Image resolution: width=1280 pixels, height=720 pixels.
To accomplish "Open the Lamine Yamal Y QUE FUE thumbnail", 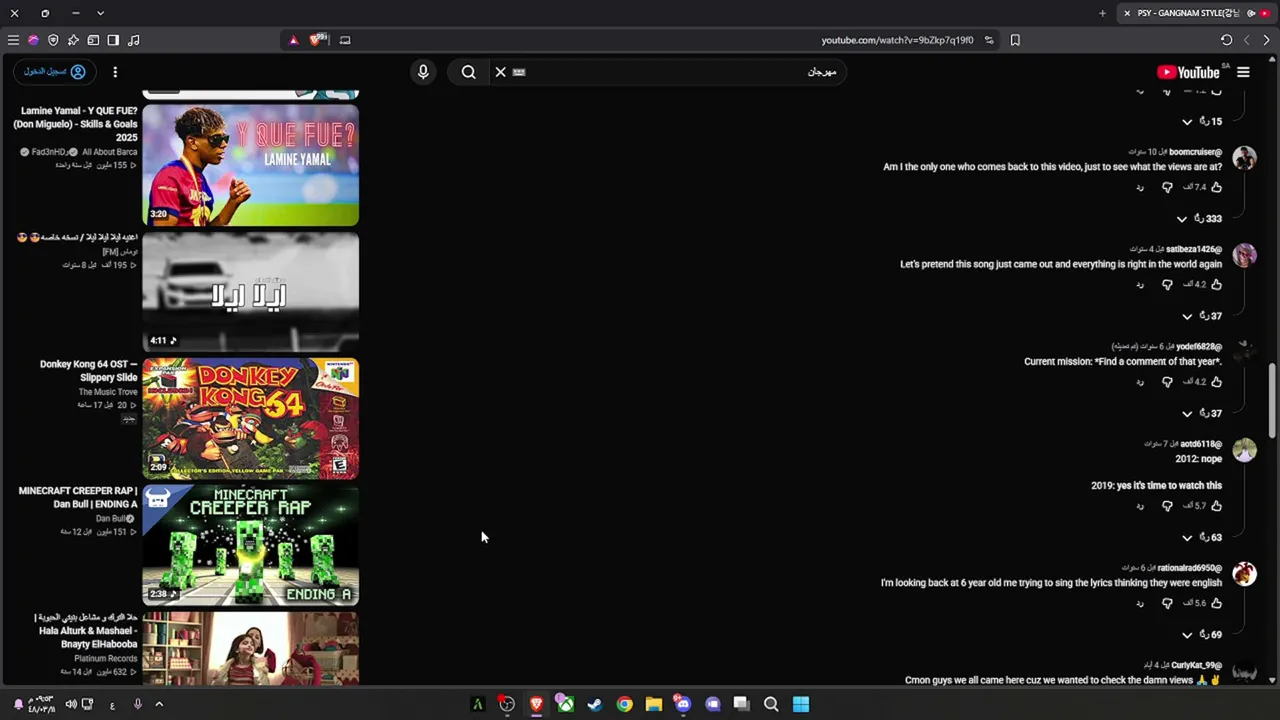I will pos(251,166).
